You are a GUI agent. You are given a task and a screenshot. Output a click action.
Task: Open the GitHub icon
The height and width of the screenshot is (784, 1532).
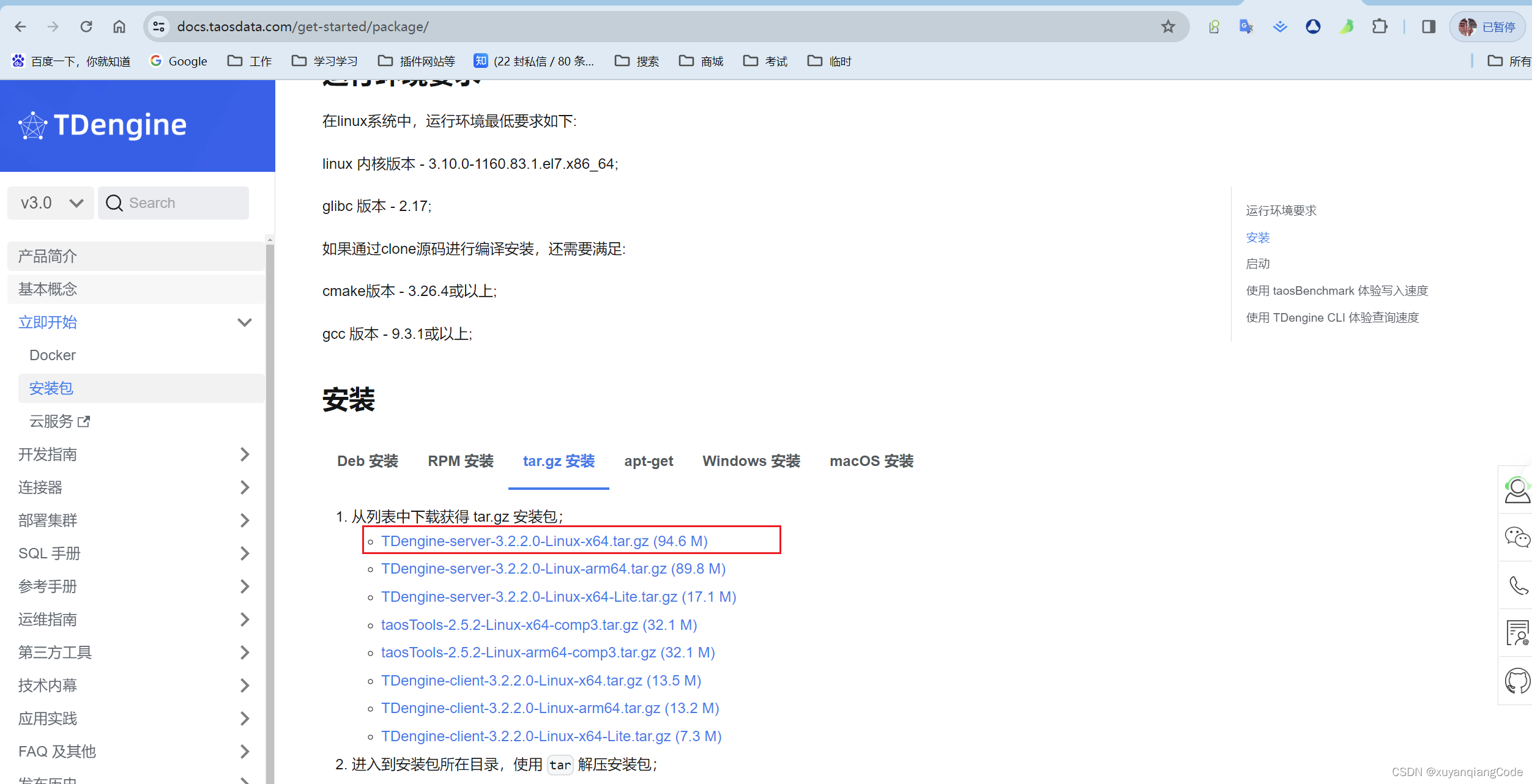coord(1517,681)
